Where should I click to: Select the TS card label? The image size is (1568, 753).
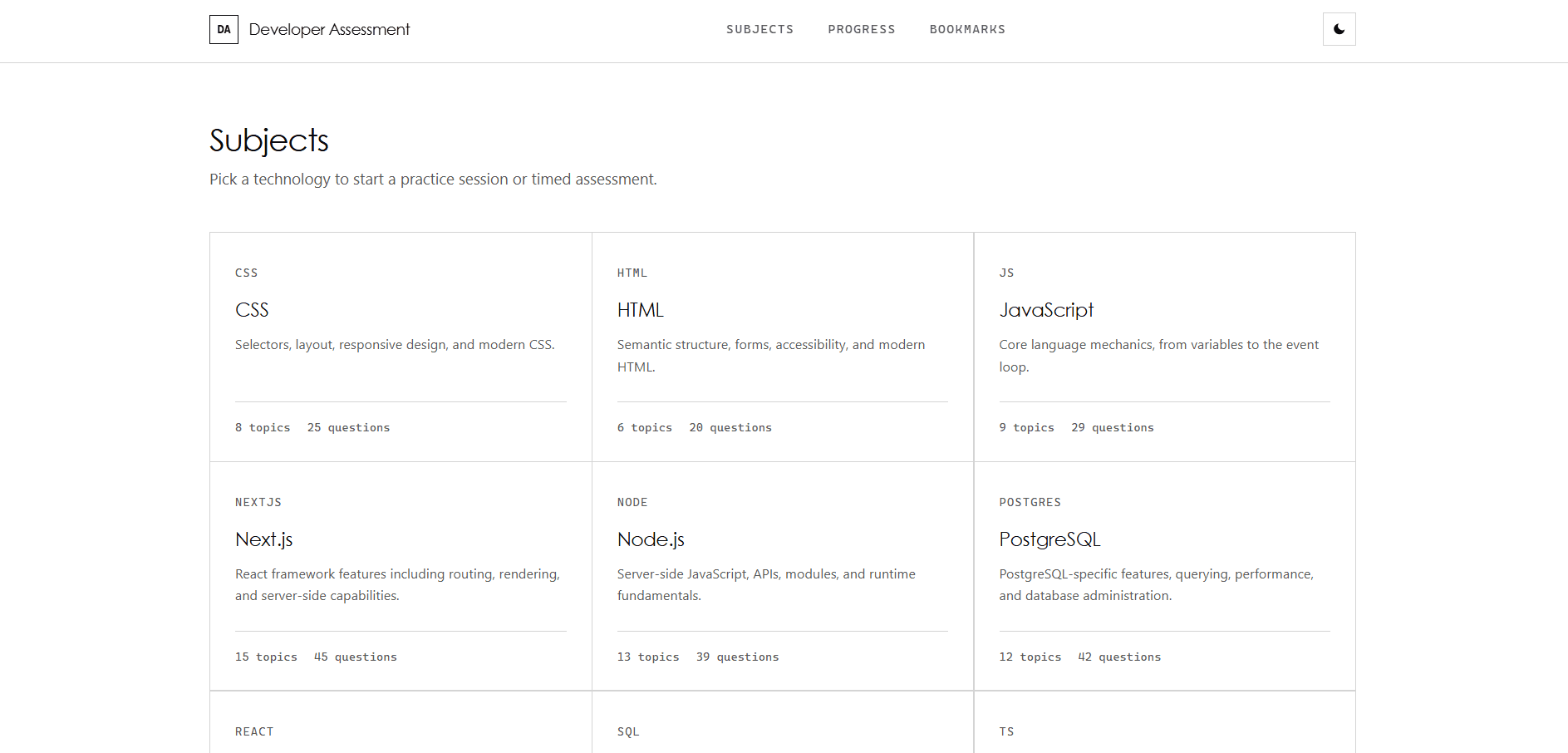pyautogui.click(x=1006, y=731)
